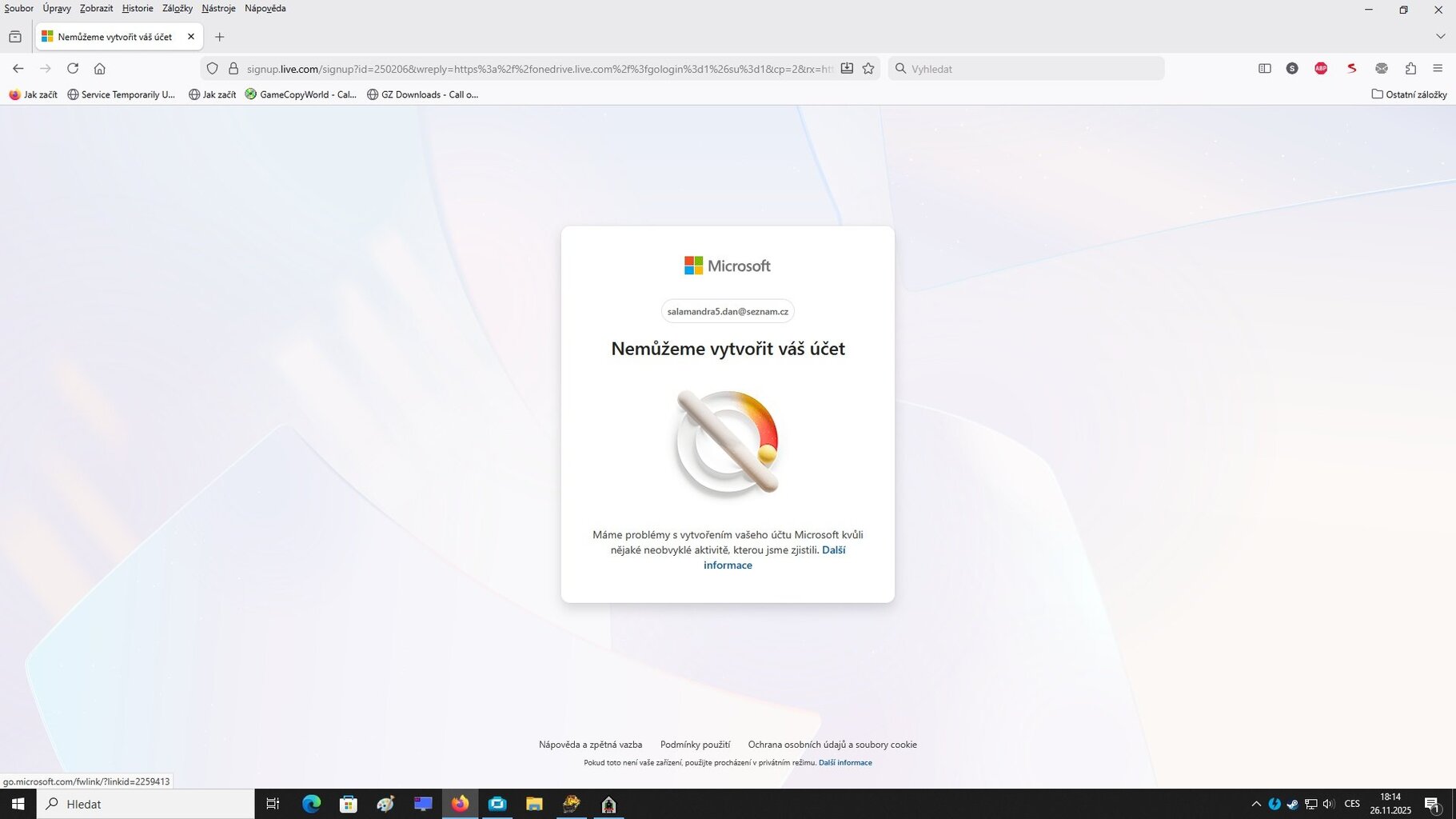Open the GameCopyWorld bookmark
The width and height of the screenshot is (1456, 819).
301,94
